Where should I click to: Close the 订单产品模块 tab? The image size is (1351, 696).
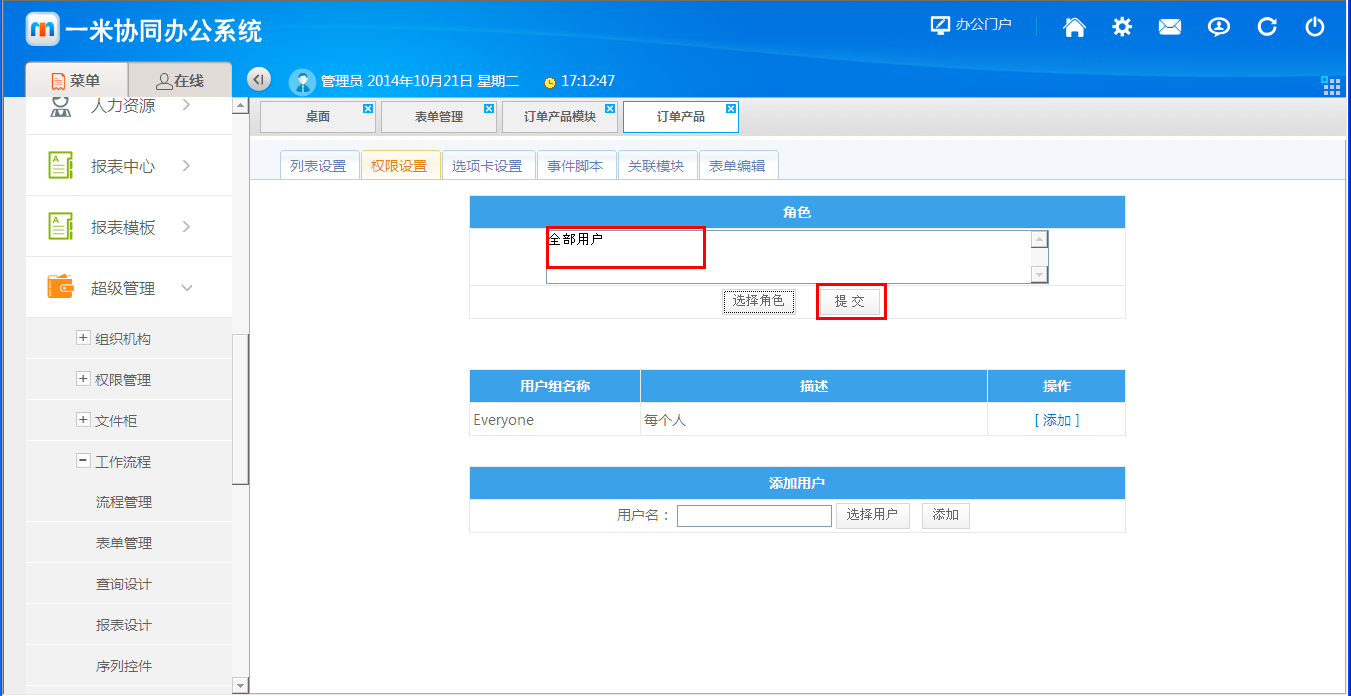[x=610, y=108]
